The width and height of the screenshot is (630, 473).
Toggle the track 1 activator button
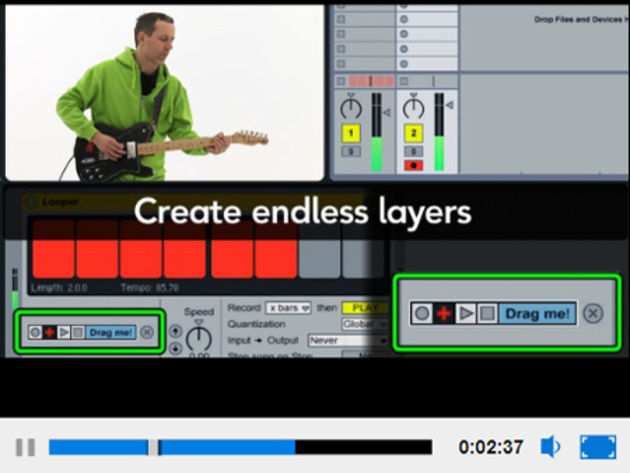[351, 133]
